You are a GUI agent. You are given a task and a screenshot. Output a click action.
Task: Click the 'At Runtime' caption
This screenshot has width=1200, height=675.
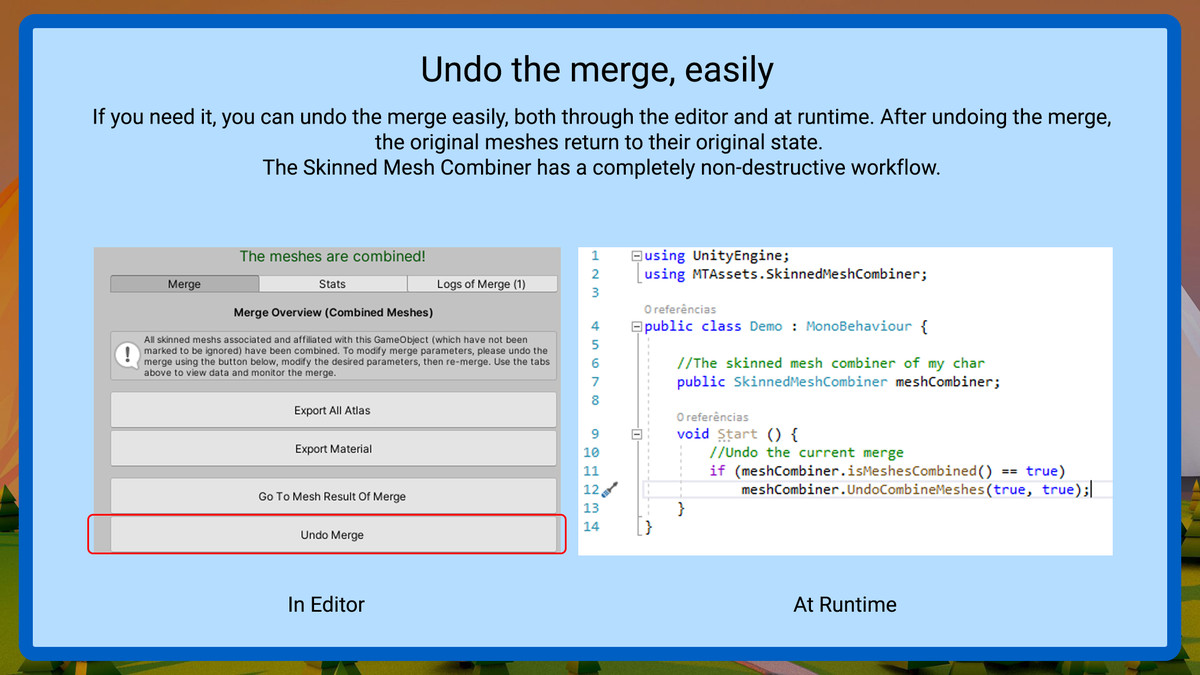point(845,604)
